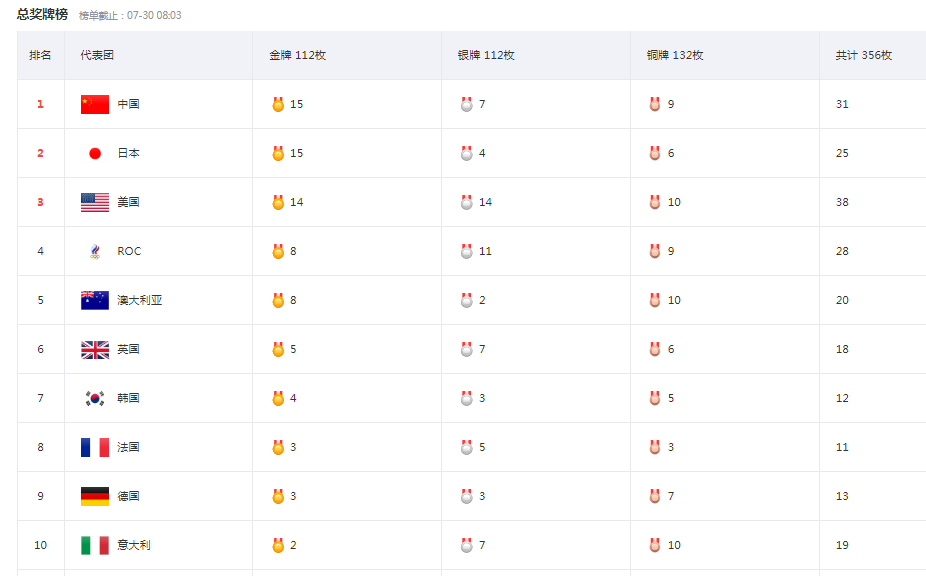Click total medals 28 for ROC
The width and height of the screenshot is (926, 576).
[842, 252]
